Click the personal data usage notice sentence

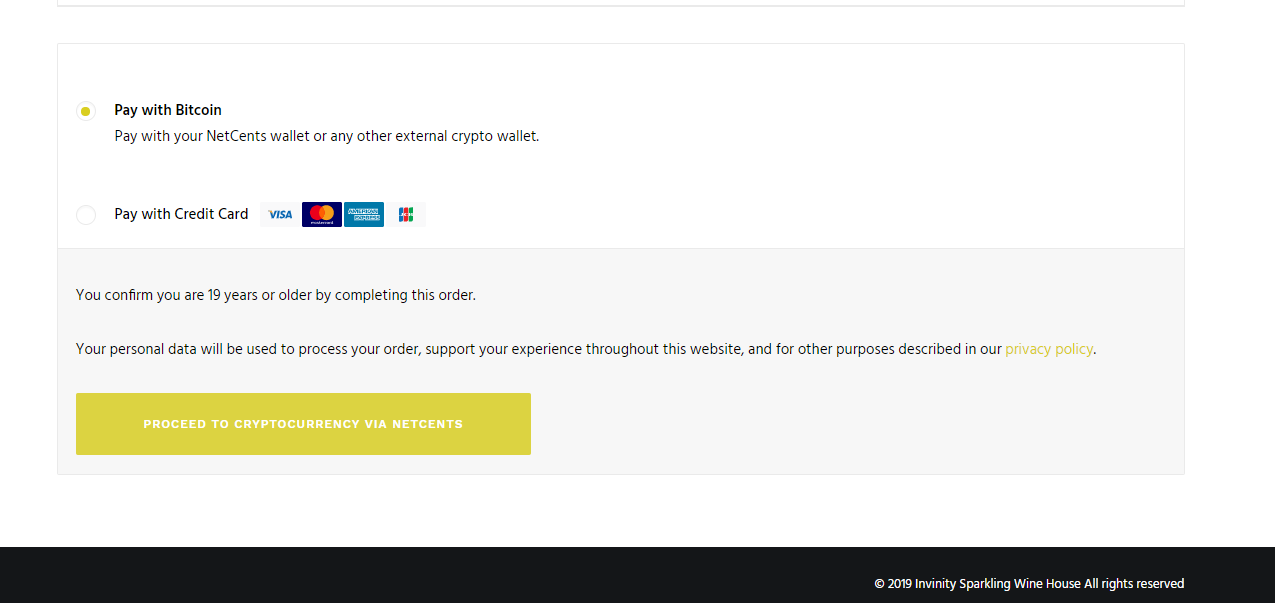(538, 349)
